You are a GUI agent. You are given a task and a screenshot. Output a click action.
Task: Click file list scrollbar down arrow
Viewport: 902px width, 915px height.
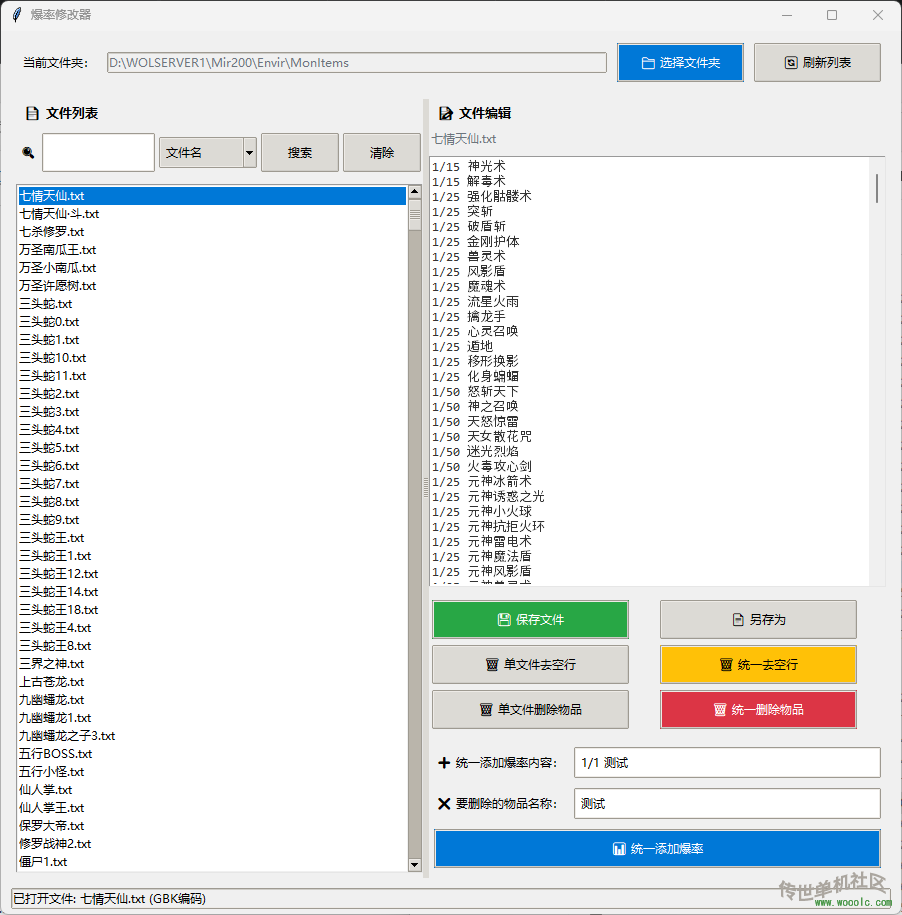pyautogui.click(x=415, y=865)
